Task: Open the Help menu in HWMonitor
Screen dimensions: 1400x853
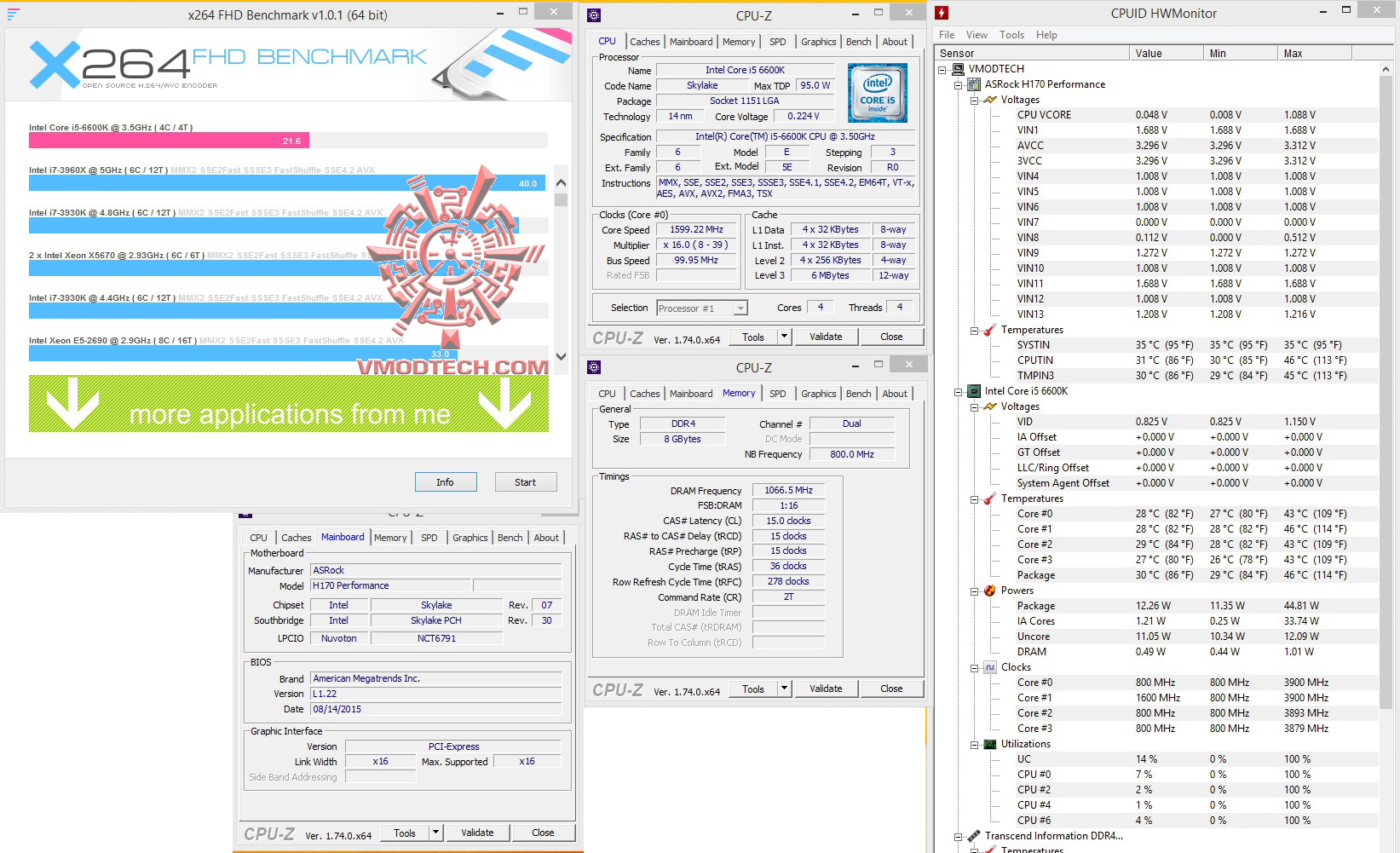Action: [1046, 35]
